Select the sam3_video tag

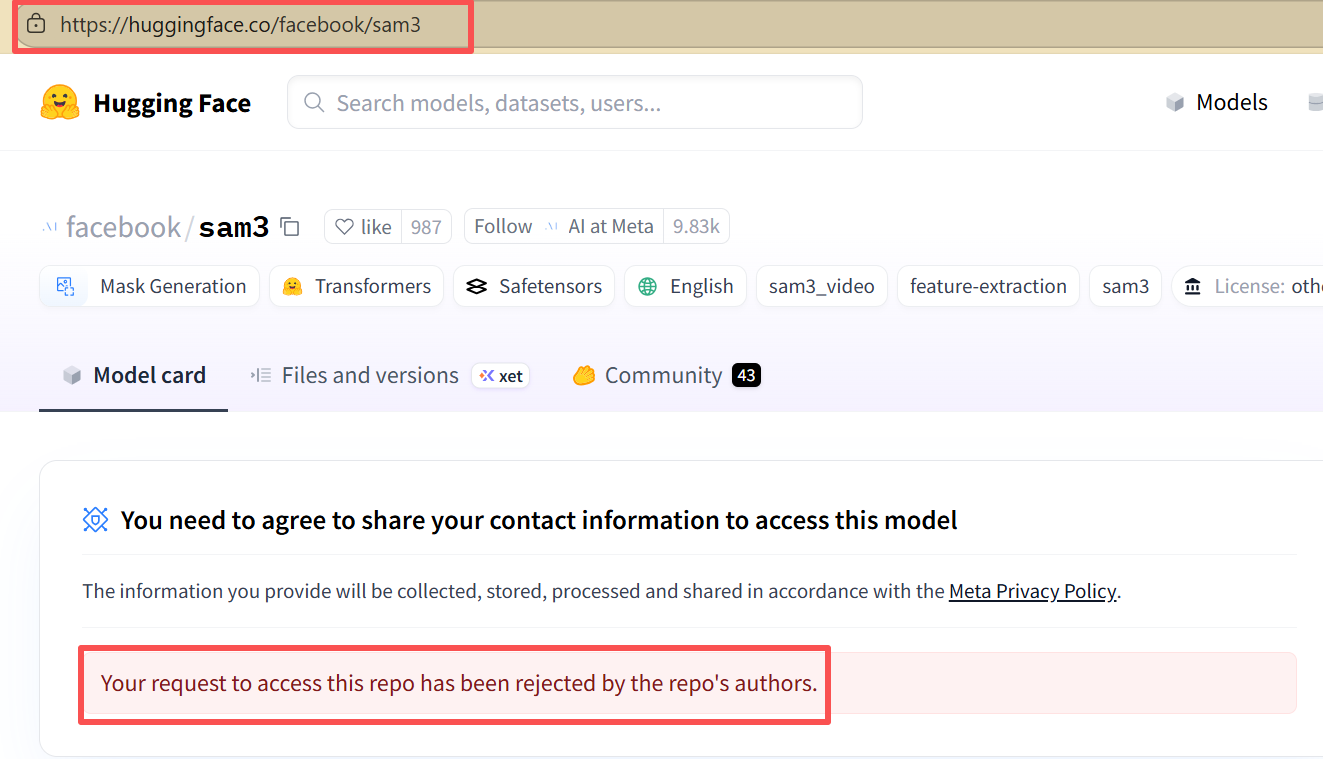(x=822, y=287)
